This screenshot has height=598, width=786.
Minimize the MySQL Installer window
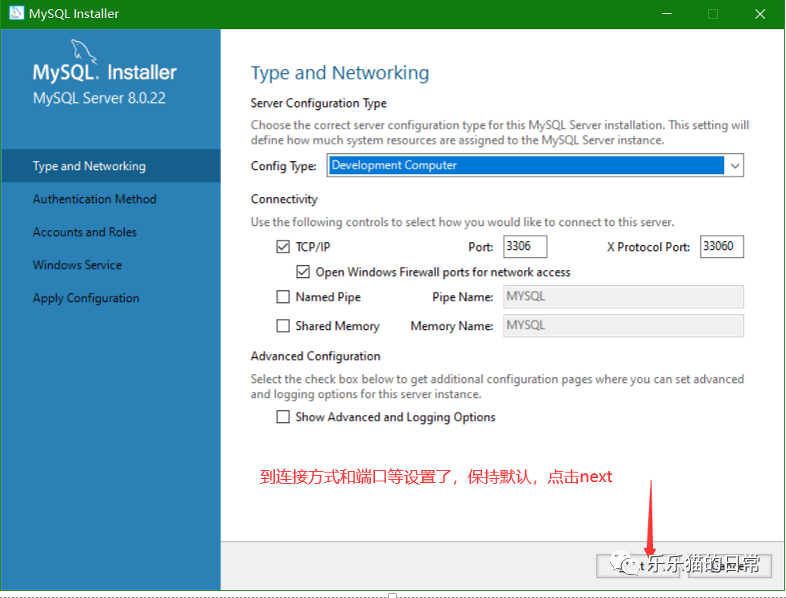666,14
